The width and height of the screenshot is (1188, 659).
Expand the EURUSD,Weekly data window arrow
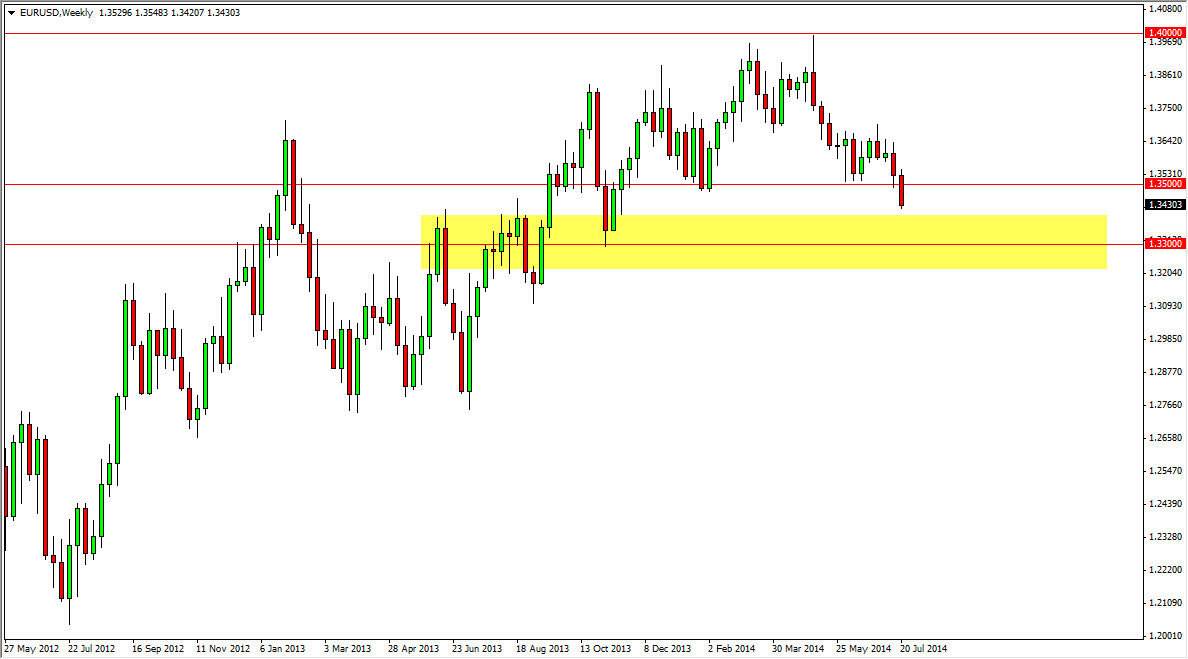pos(12,12)
